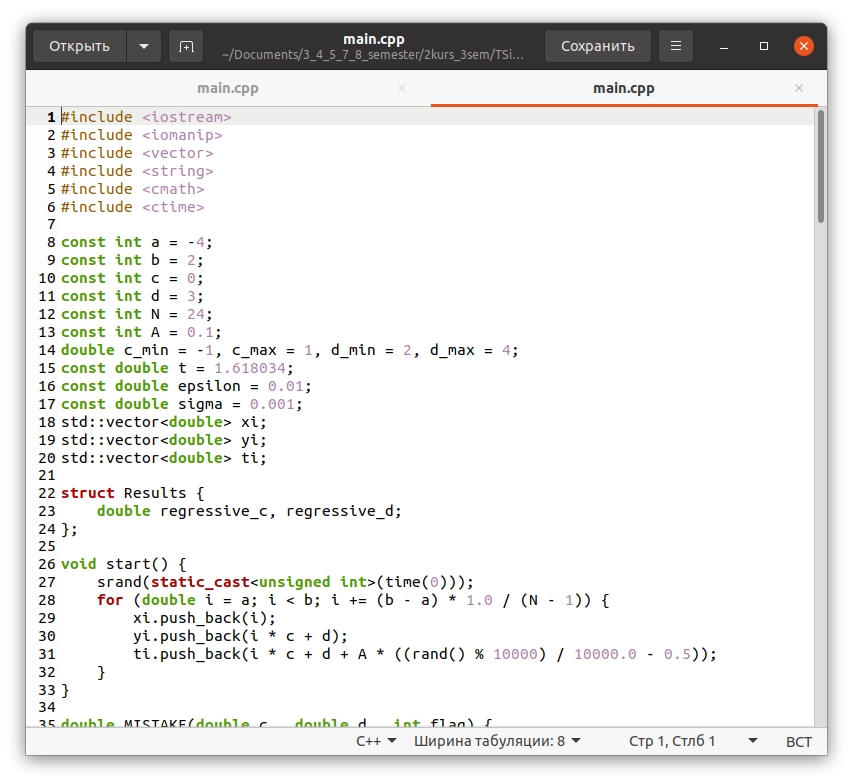Open the hamburger menu in the header bar
This screenshot has height=784, width=853.
point(676,46)
